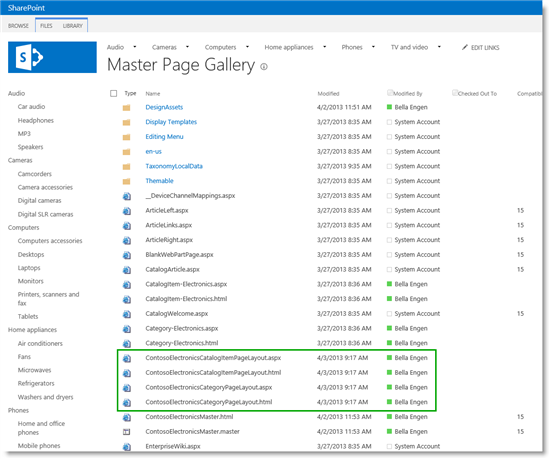Open the DesignAssets folder link
Viewport: 550px width, 459px height.
click(x=164, y=107)
